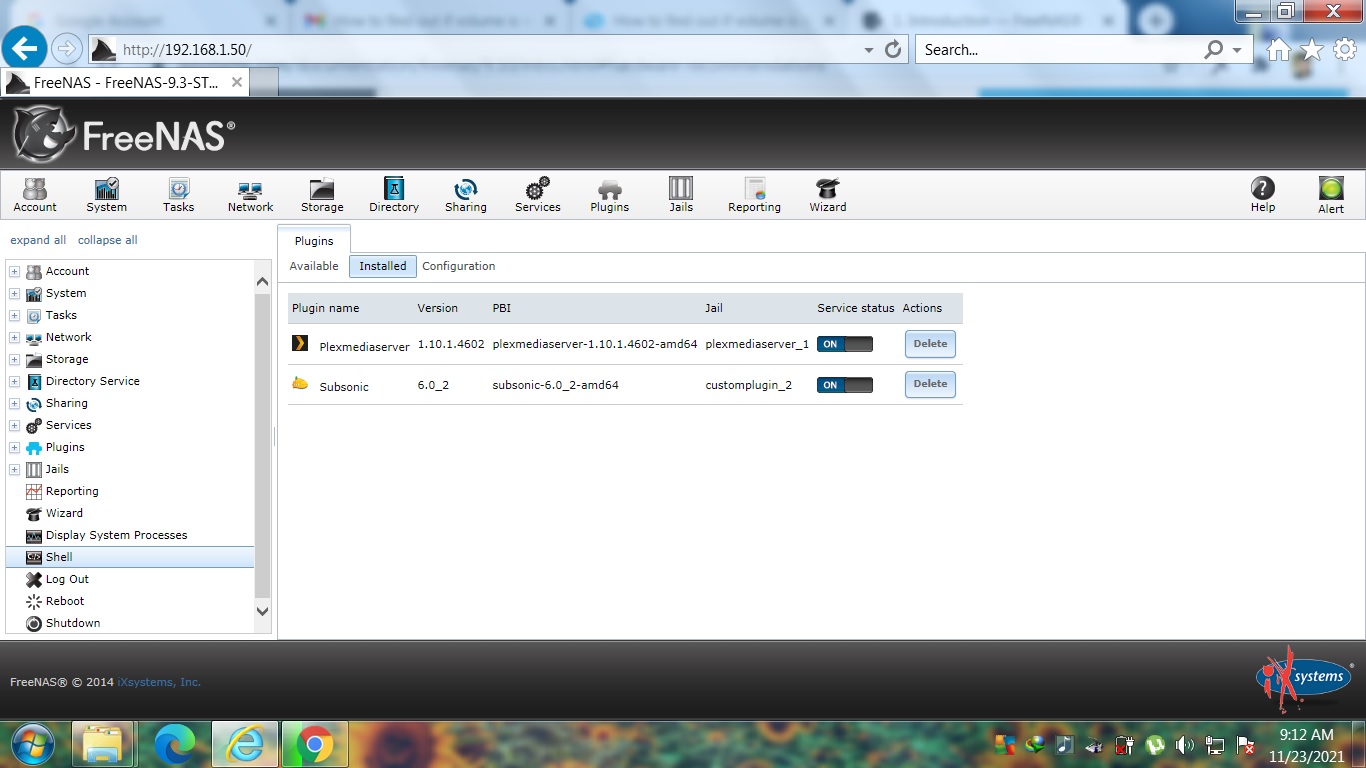Open address bar dropdown arrow
1366x768 pixels.
point(868,49)
